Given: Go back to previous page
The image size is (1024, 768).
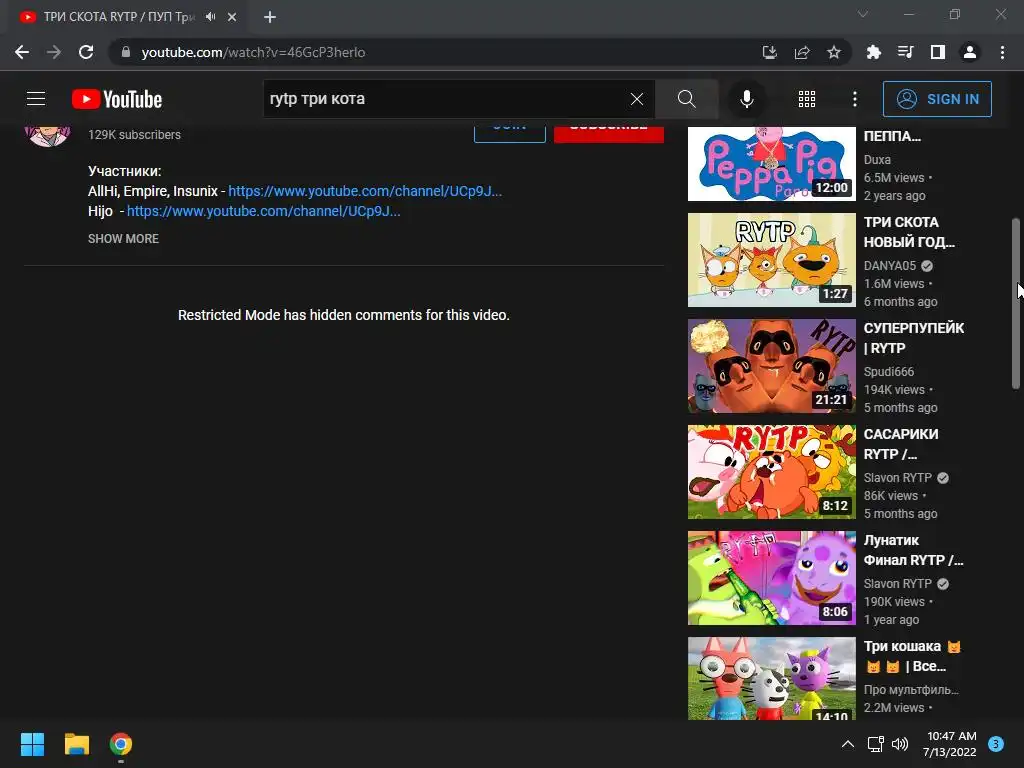Looking at the screenshot, I should click(x=22, y=52).
